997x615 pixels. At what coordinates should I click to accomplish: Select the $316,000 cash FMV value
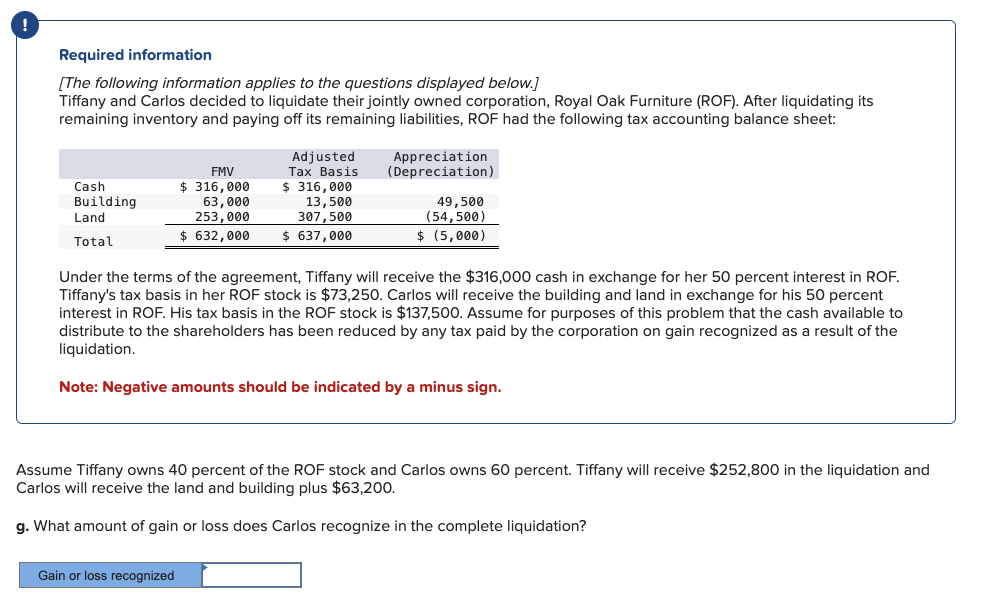click(x=215, y=186)
